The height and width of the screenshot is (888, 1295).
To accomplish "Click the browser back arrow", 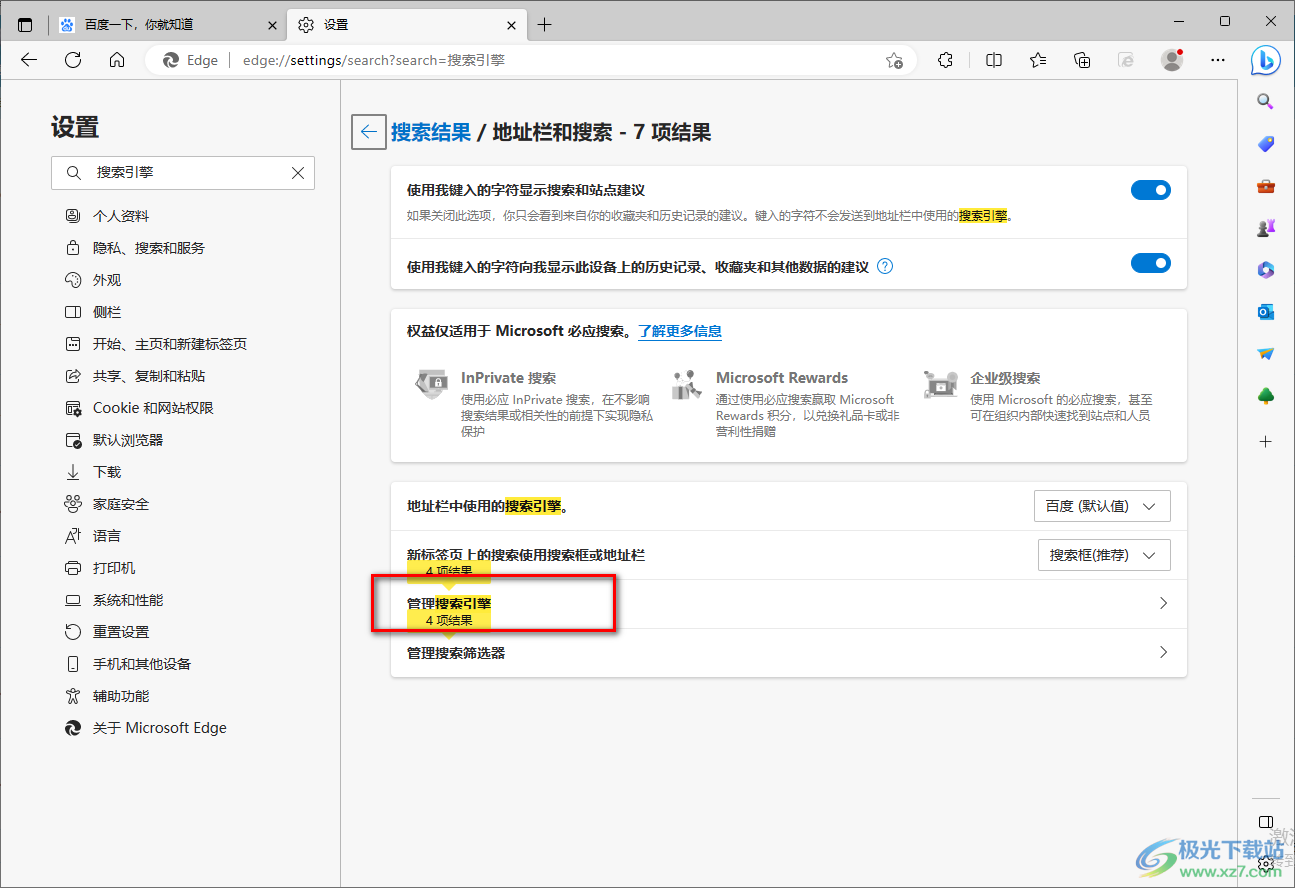I will point(29,60).
